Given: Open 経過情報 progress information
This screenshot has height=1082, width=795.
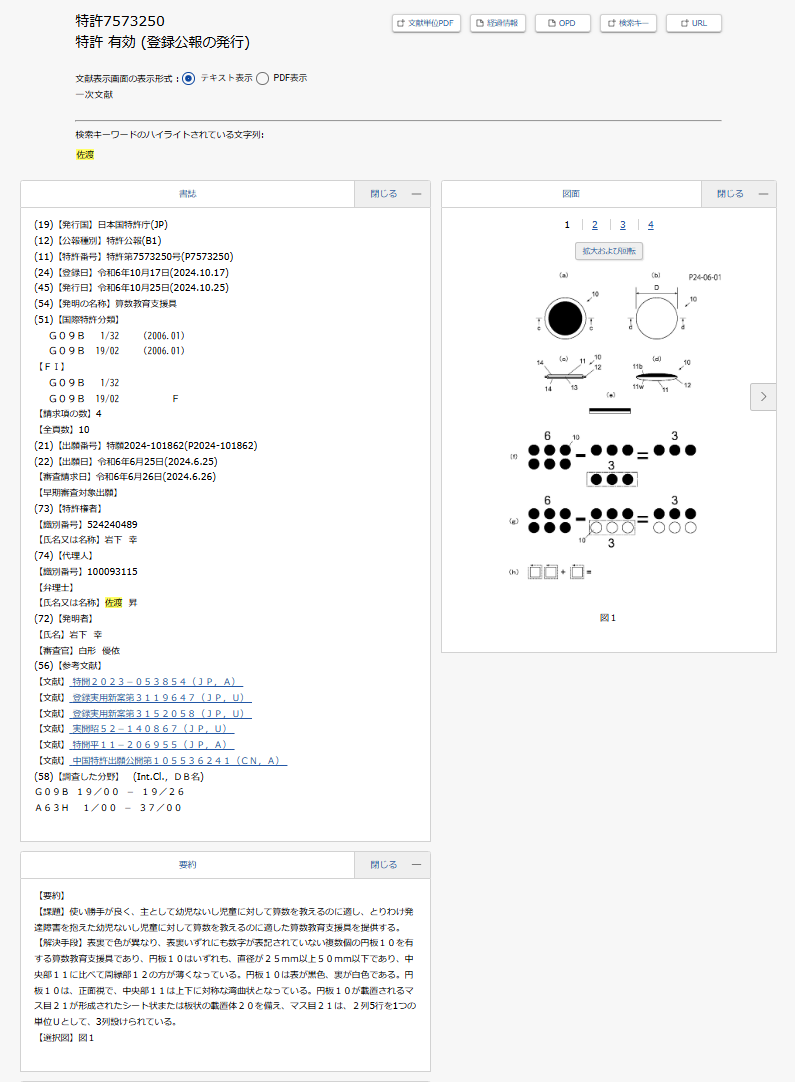Looking at the screenshot, I should point(498,23).
